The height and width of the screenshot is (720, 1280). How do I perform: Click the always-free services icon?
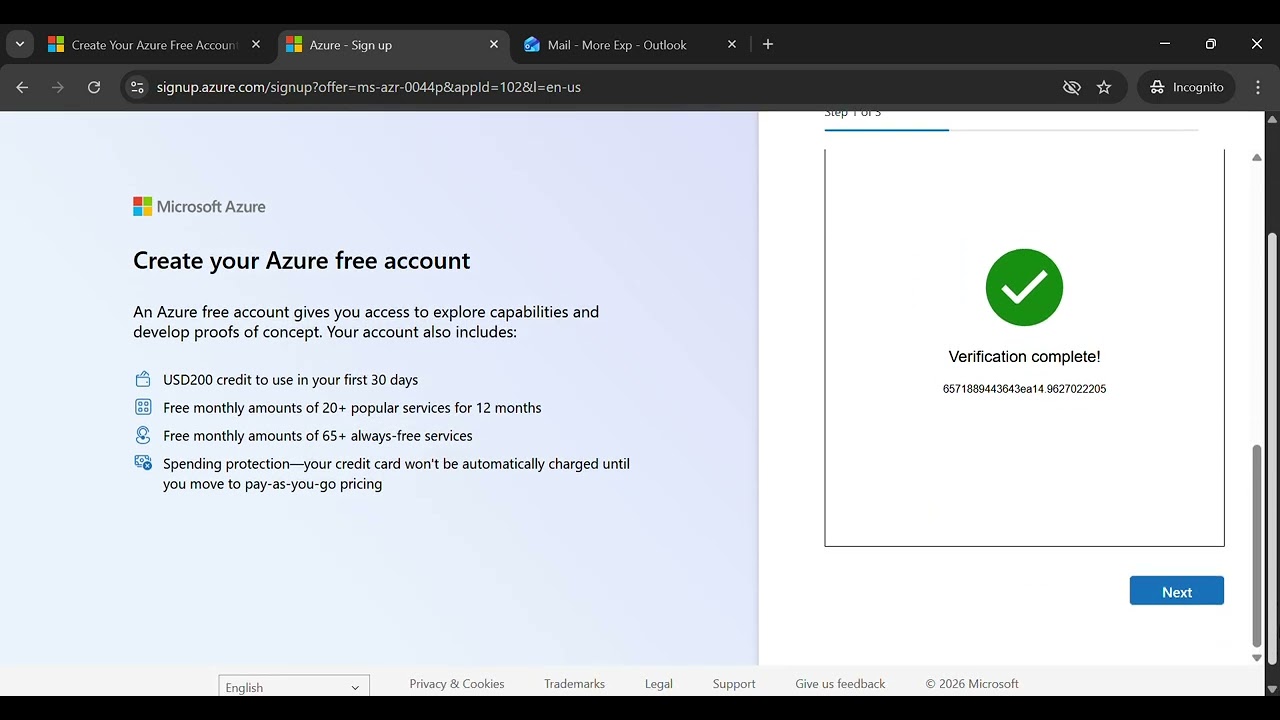point(143,435)
